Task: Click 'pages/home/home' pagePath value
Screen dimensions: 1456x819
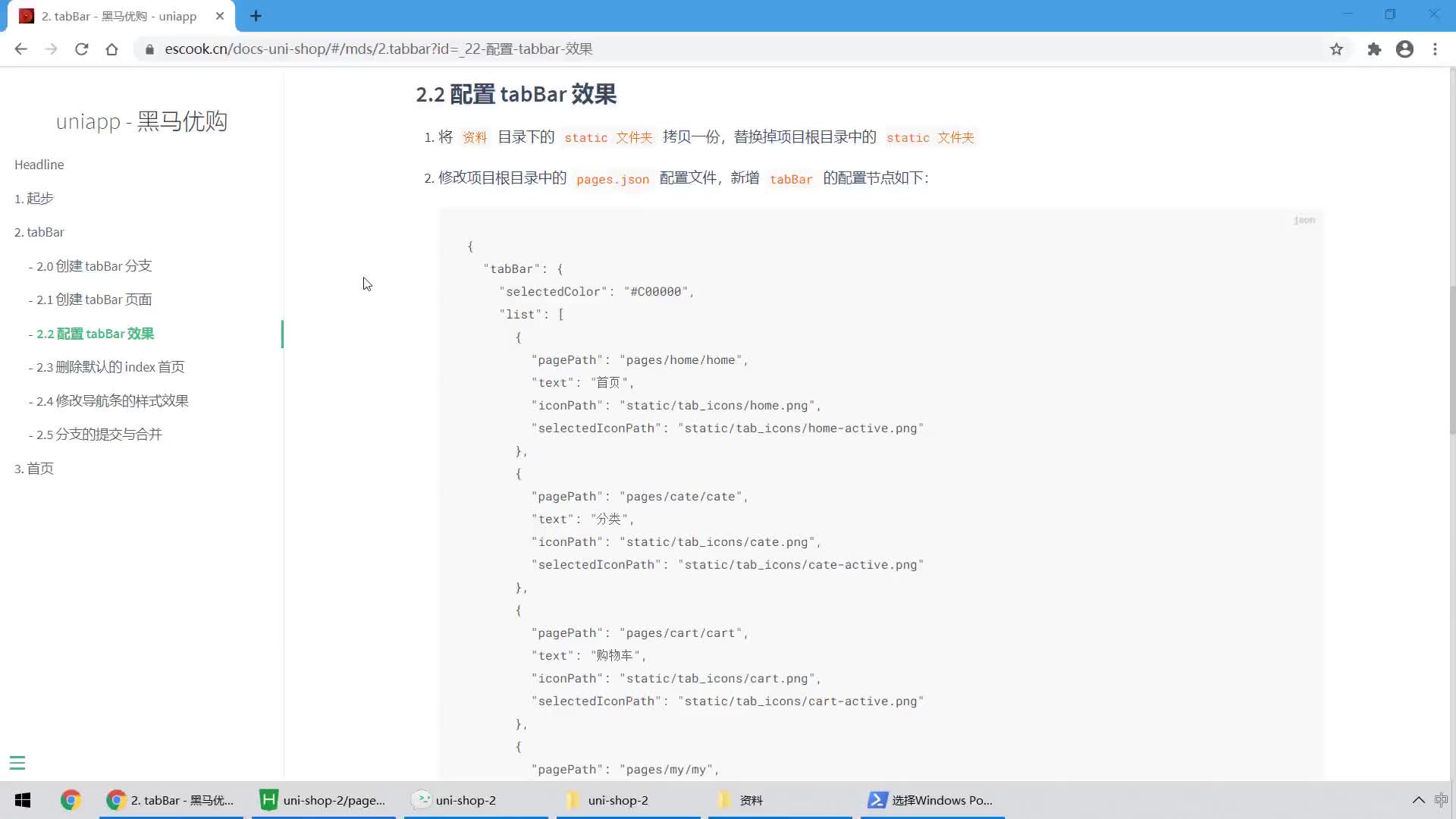Action: pos(680,360)
